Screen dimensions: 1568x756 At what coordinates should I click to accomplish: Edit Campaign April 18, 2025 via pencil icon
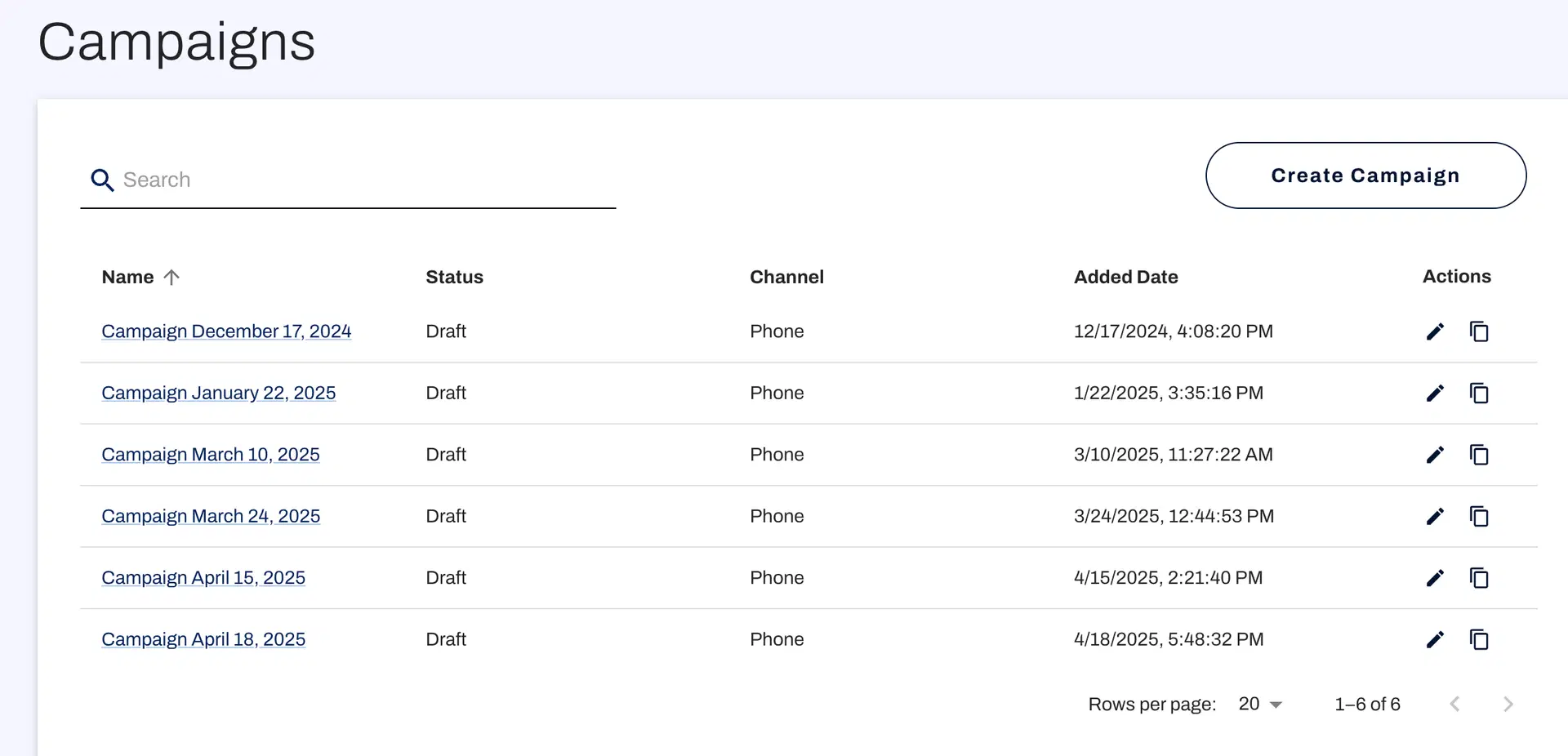[x=1435, y=639]
